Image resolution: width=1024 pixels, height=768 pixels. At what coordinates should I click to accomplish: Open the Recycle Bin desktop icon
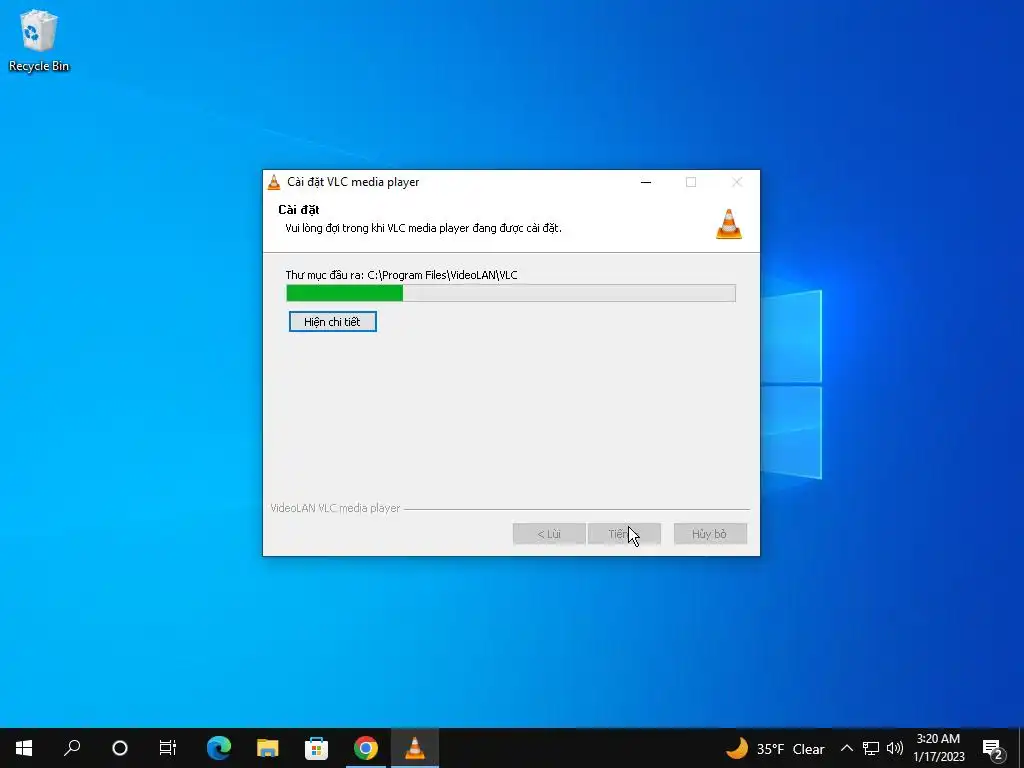pos(39,40)
